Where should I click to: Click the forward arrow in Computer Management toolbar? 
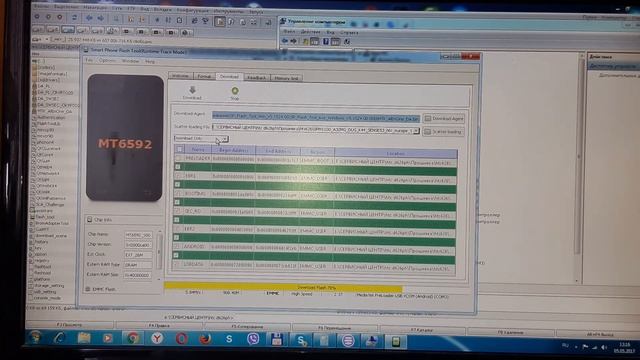coord(293,41)
